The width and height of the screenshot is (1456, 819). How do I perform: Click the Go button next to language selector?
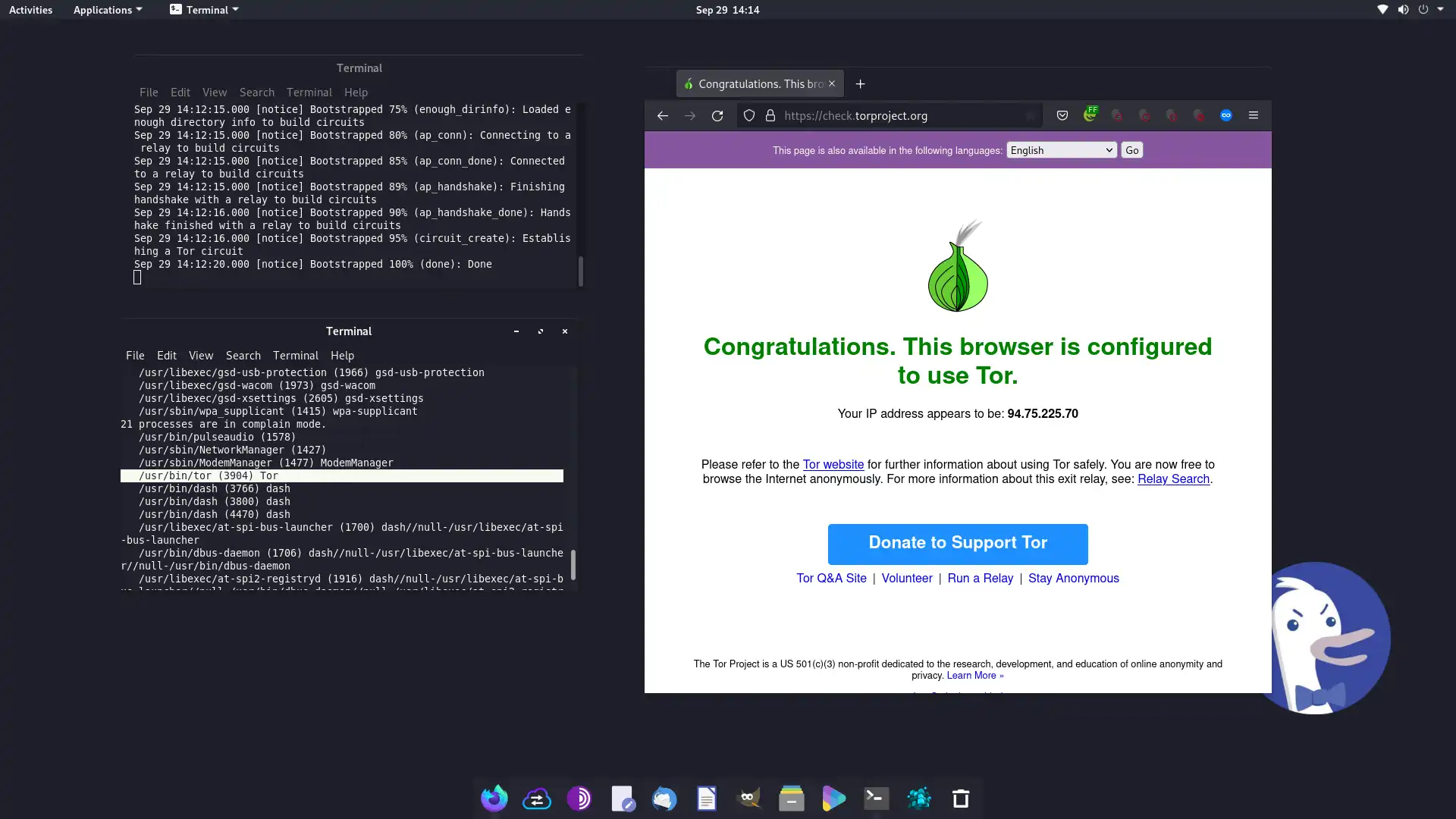1132,150
